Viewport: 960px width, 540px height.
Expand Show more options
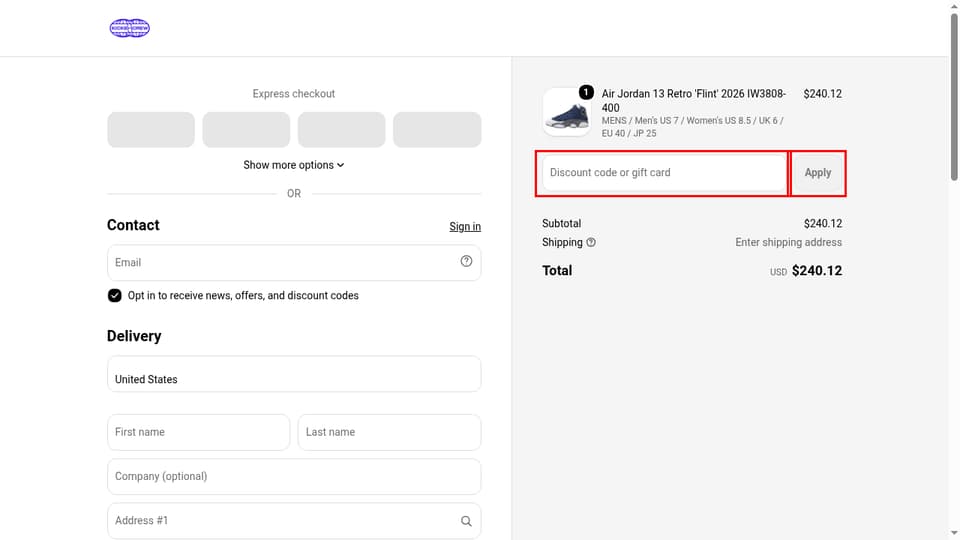click(294, 165)
